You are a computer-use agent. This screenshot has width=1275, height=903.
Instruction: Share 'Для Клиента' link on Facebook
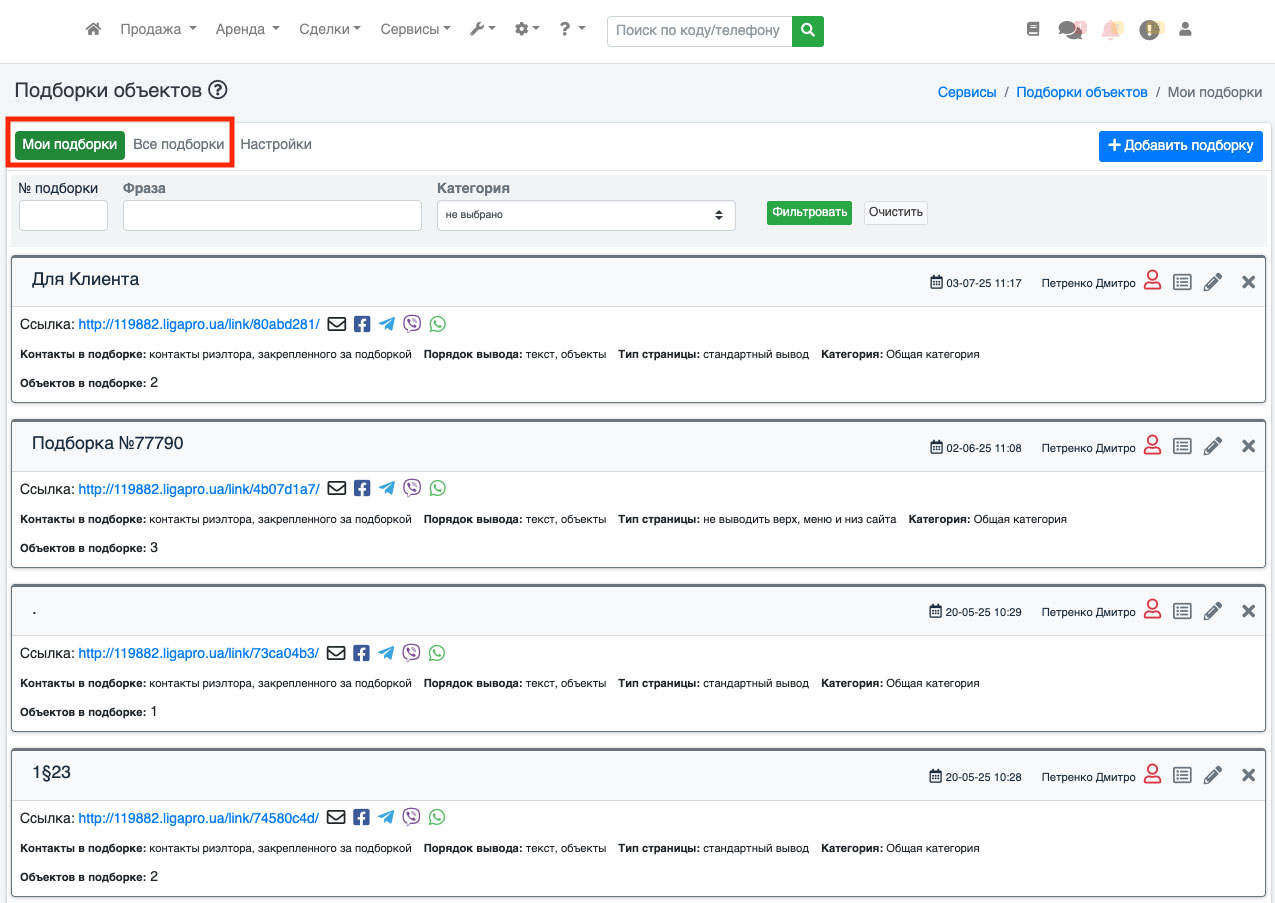coord(362,324)
